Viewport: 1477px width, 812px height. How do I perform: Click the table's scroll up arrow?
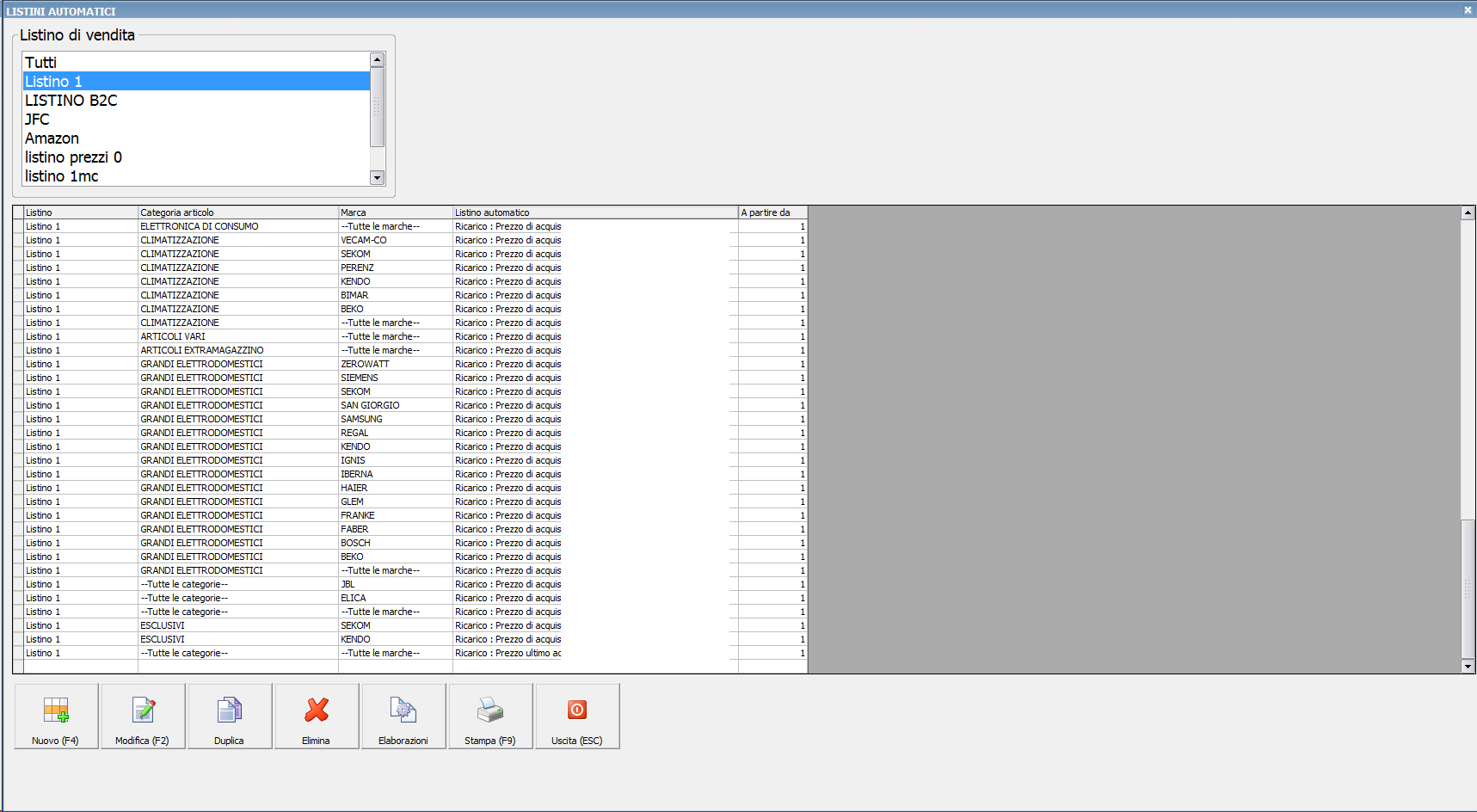1468,212
